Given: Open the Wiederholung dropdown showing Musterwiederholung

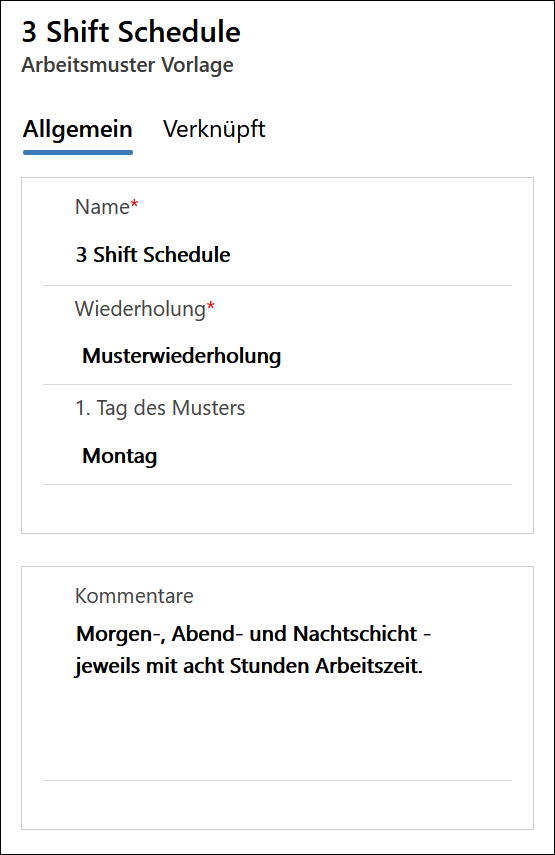Looking at the screenshot, I should (278, 356).
